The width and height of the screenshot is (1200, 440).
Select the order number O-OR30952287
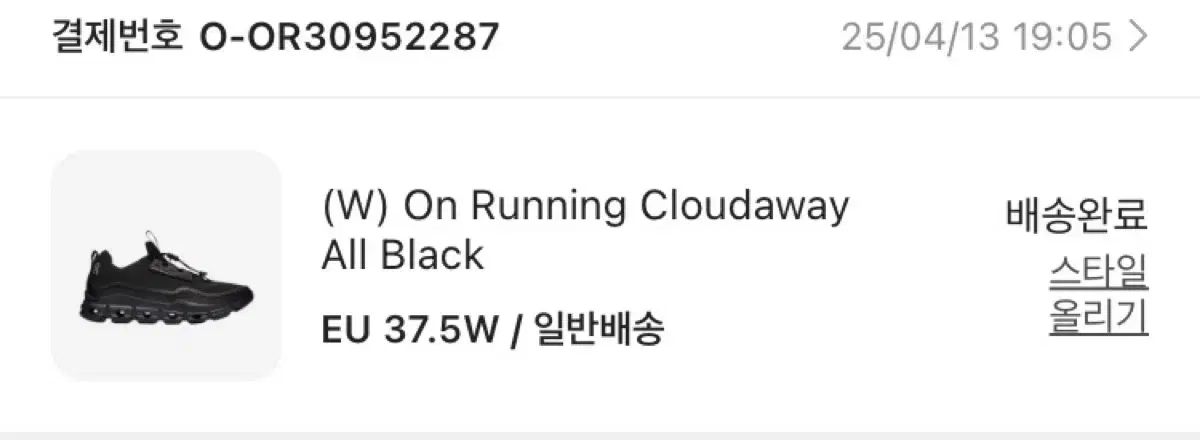(x=349, y=38)
